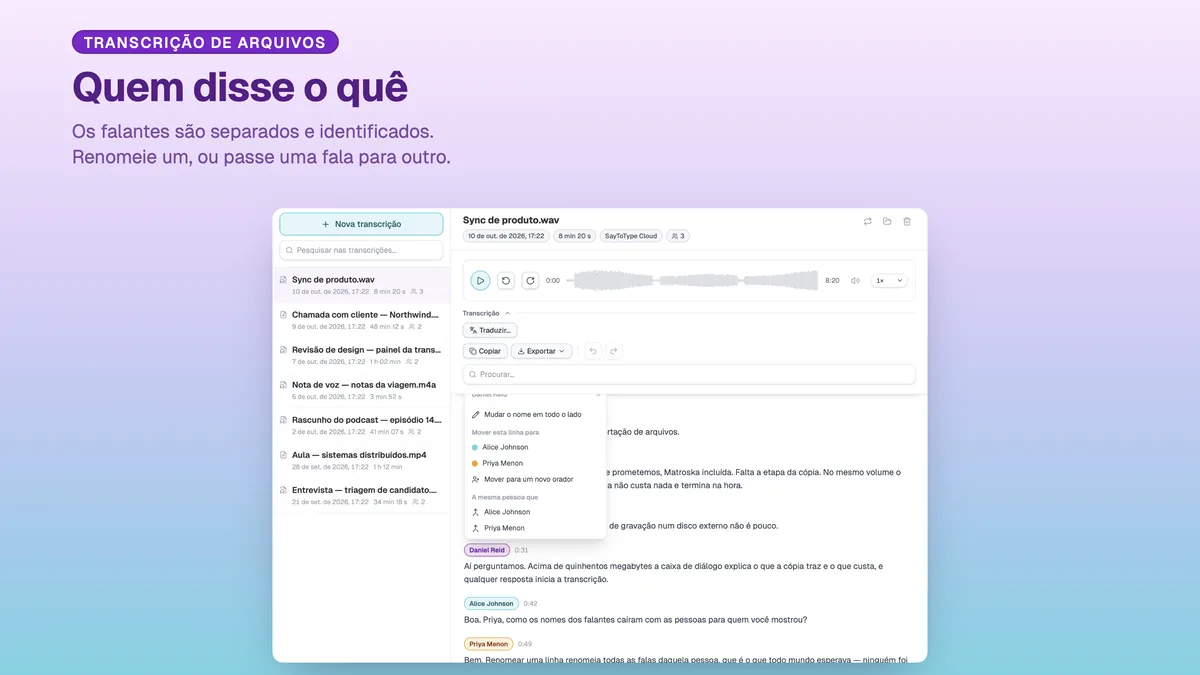Seek within the audio waveform
The width and height of the screenshot is (1200, 675).
coord(692,281)
